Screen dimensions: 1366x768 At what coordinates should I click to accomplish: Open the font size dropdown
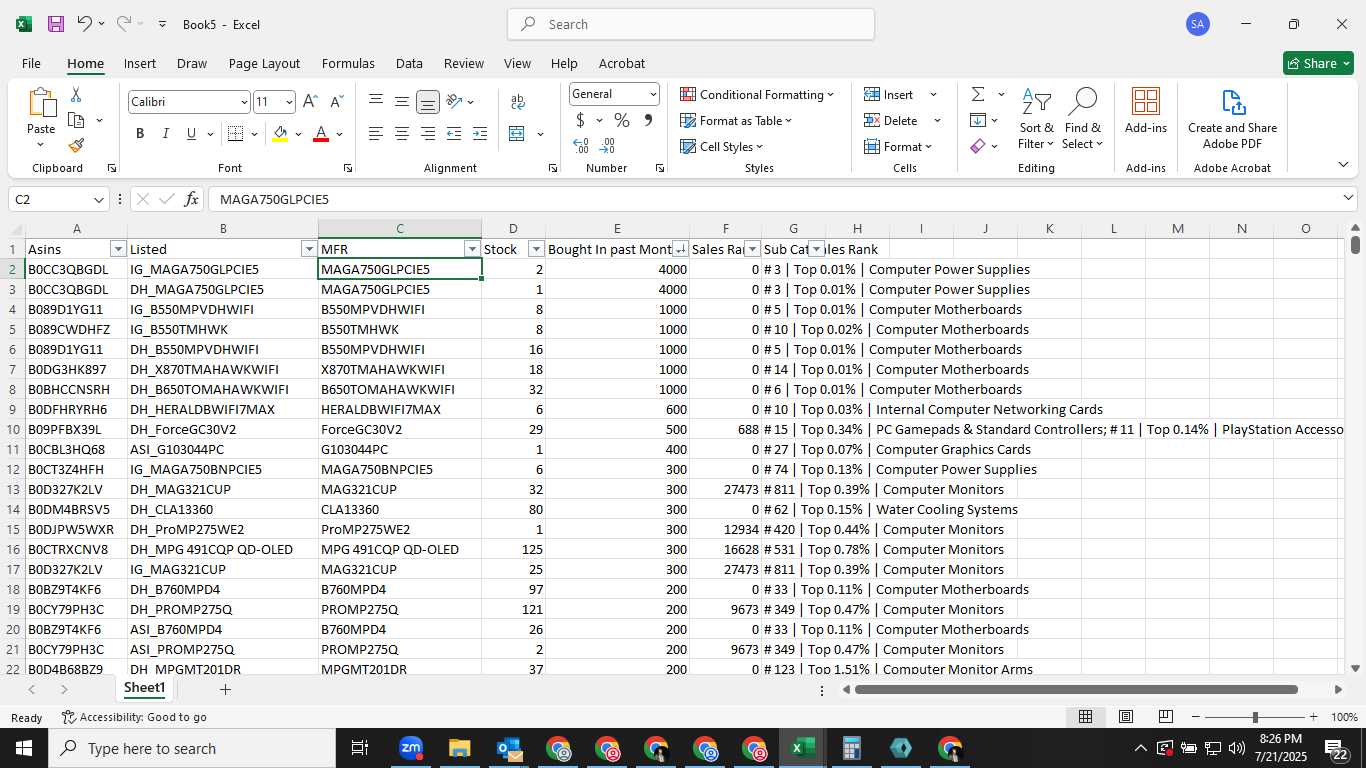point(289,102)
